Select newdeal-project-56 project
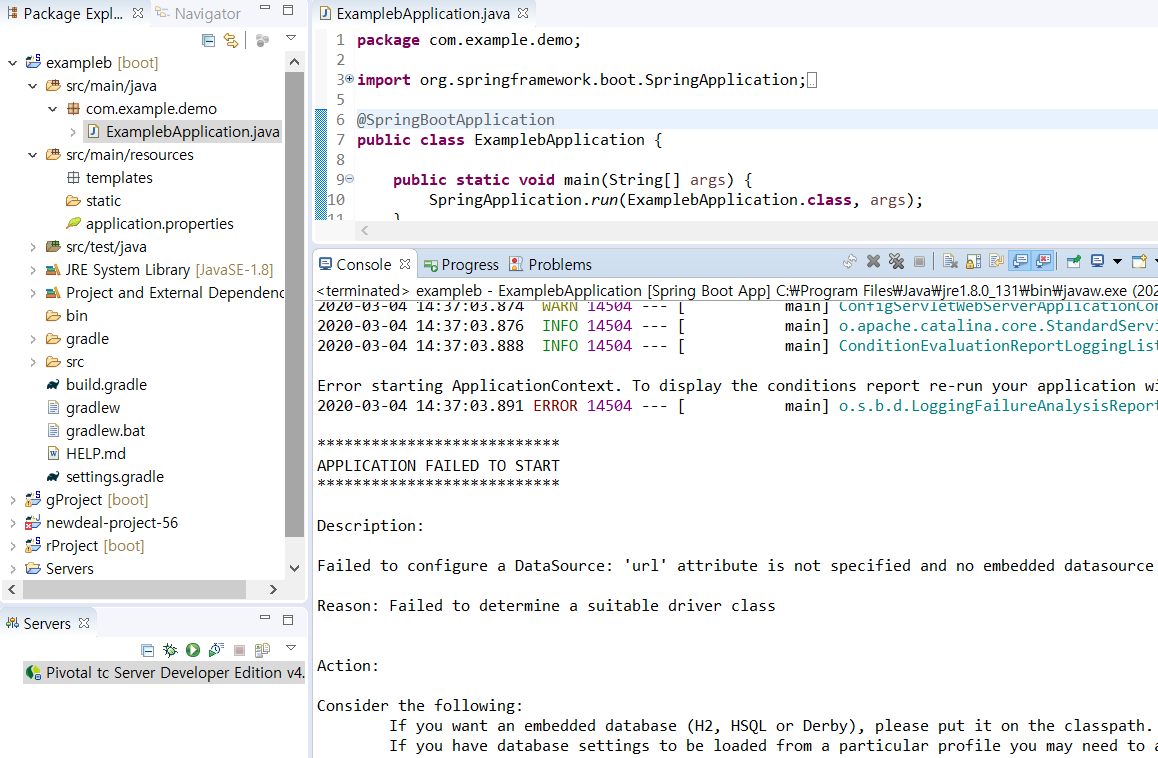 (x=112, y=523)
